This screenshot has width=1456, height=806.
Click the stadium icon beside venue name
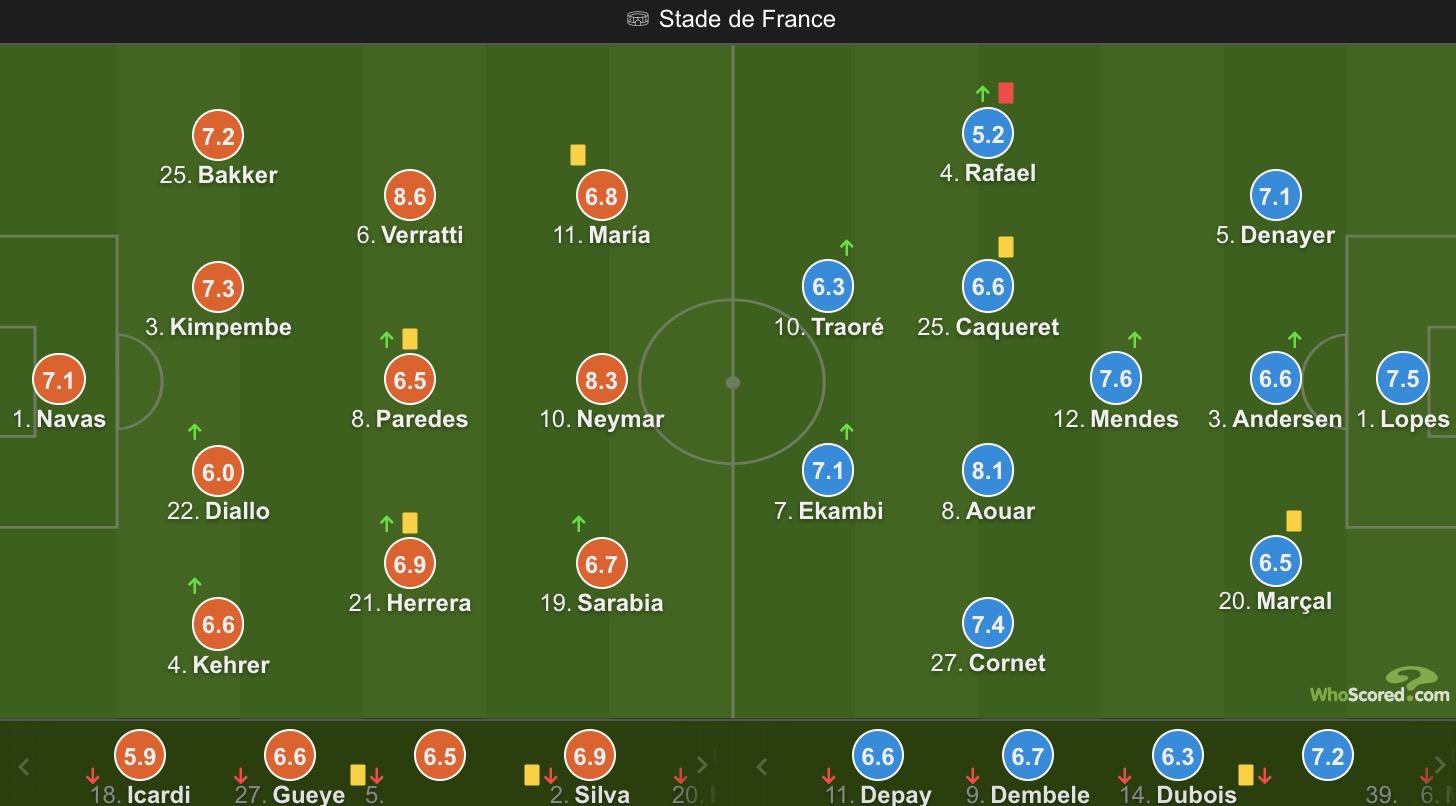point(638,19)
